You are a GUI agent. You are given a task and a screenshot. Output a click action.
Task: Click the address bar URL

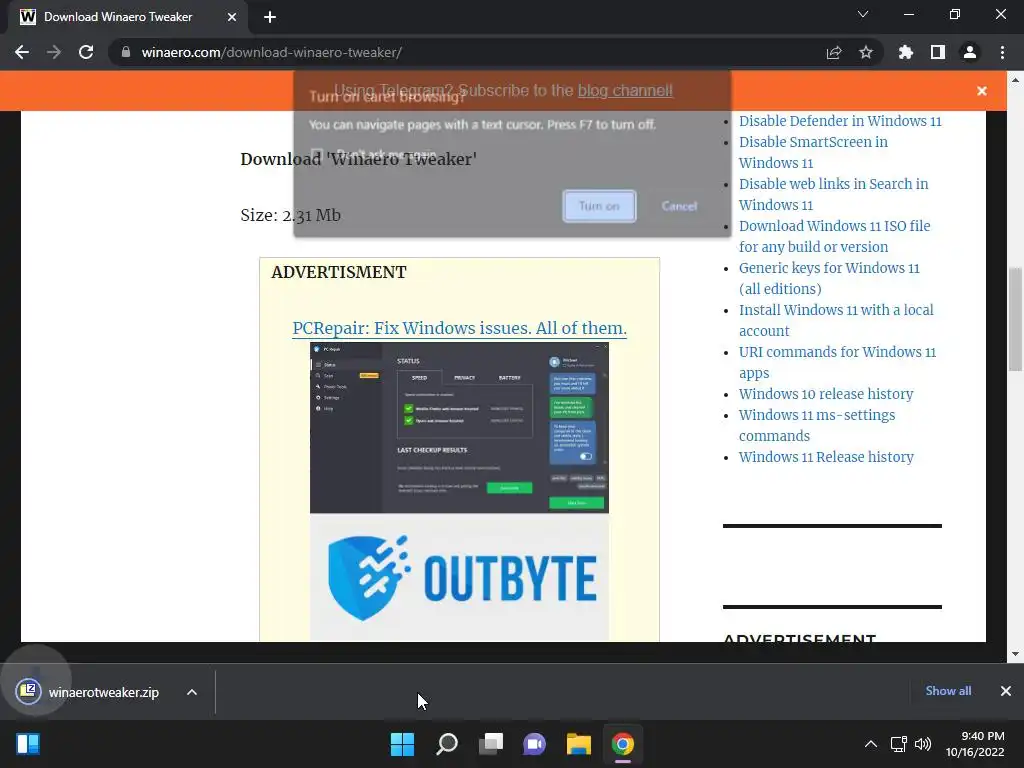[x=271, y=52]
